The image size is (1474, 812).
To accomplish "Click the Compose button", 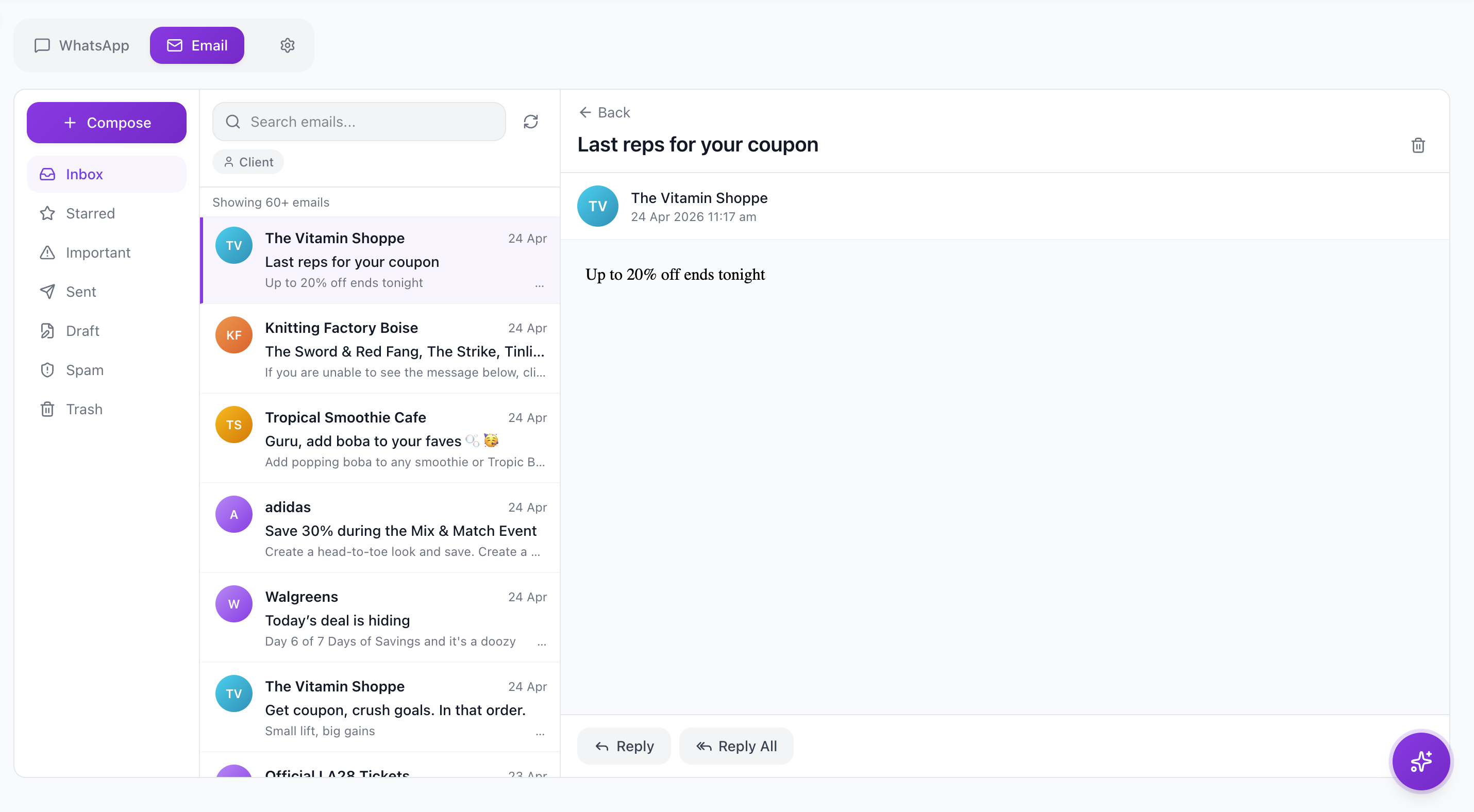I will tap(107, 123).
